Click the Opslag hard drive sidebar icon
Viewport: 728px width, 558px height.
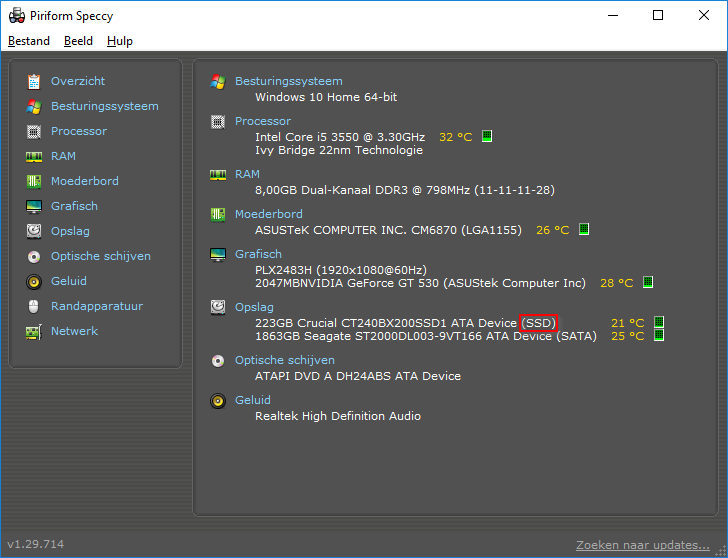(34, 231)
